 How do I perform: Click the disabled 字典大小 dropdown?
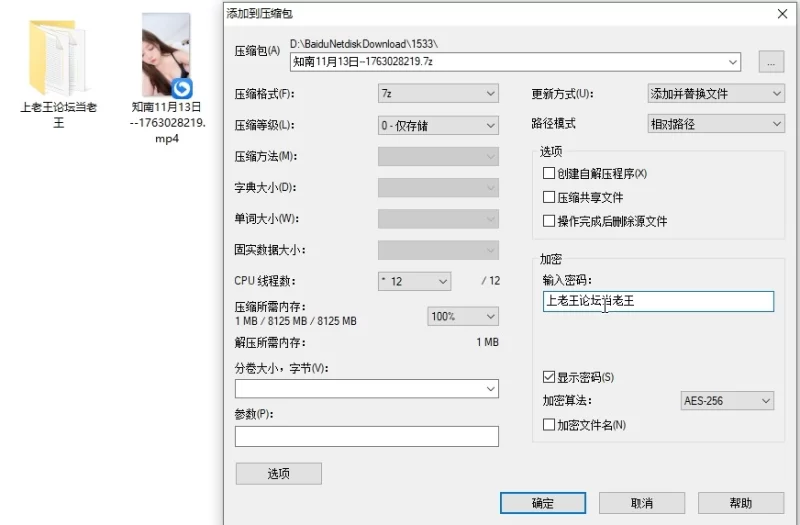tap(438, 188)
